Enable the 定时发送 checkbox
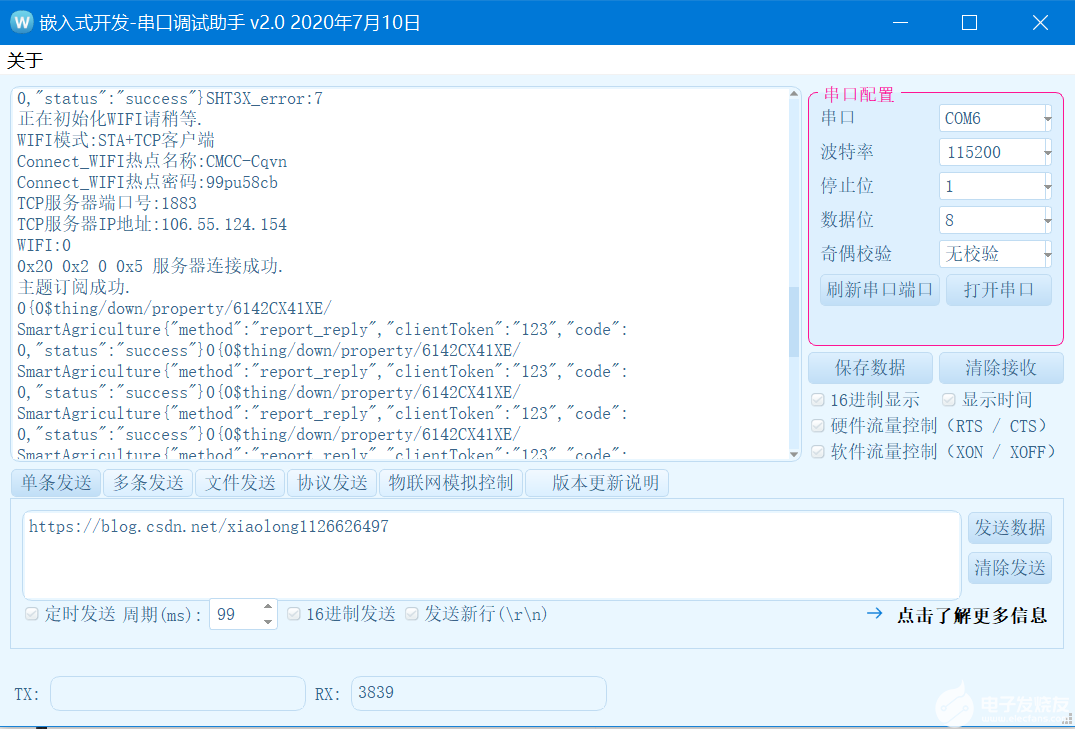The height and width of the screenshot is (729, 1075). click(31, 614)
